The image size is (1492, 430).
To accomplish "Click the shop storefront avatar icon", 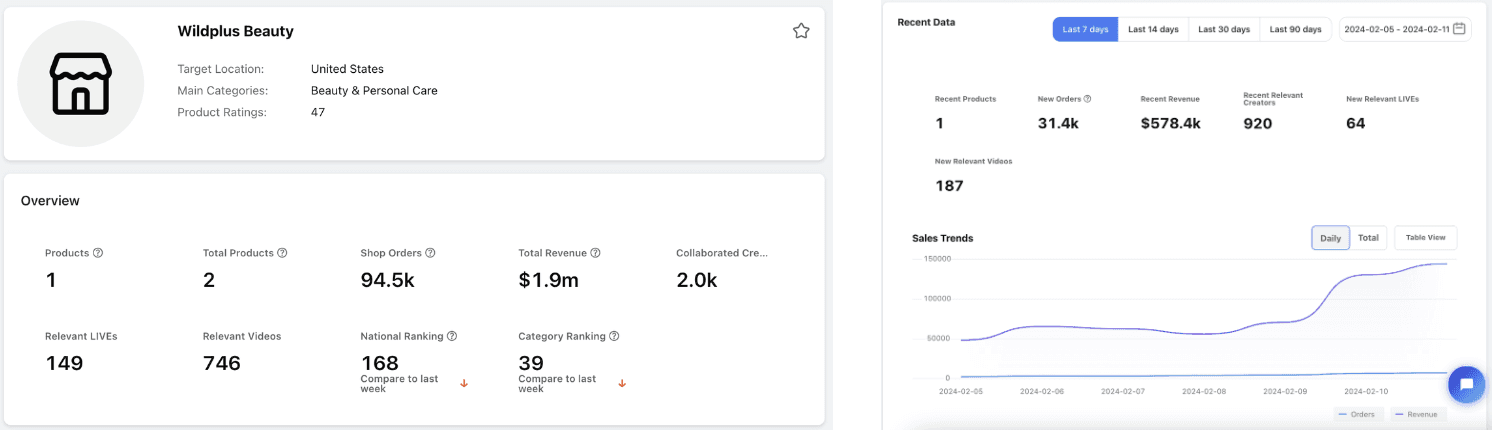I will point(81,84).
